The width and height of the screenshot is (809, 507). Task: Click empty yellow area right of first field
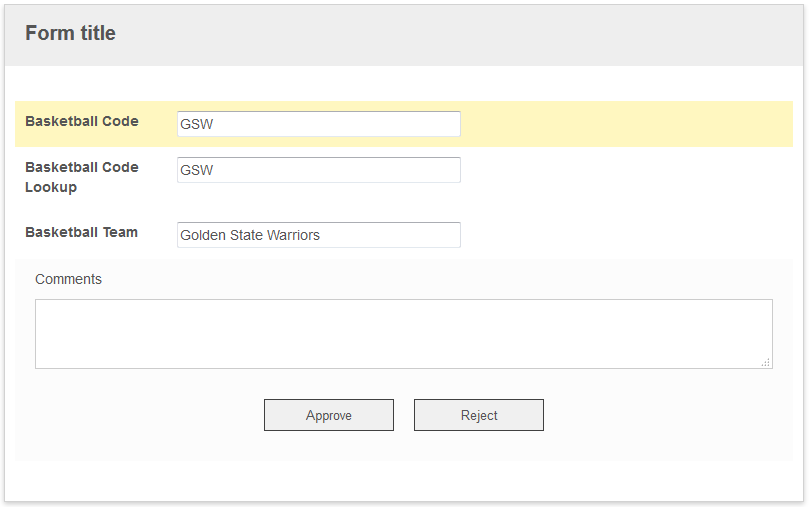pyautogui.click(x=626, y=124)
